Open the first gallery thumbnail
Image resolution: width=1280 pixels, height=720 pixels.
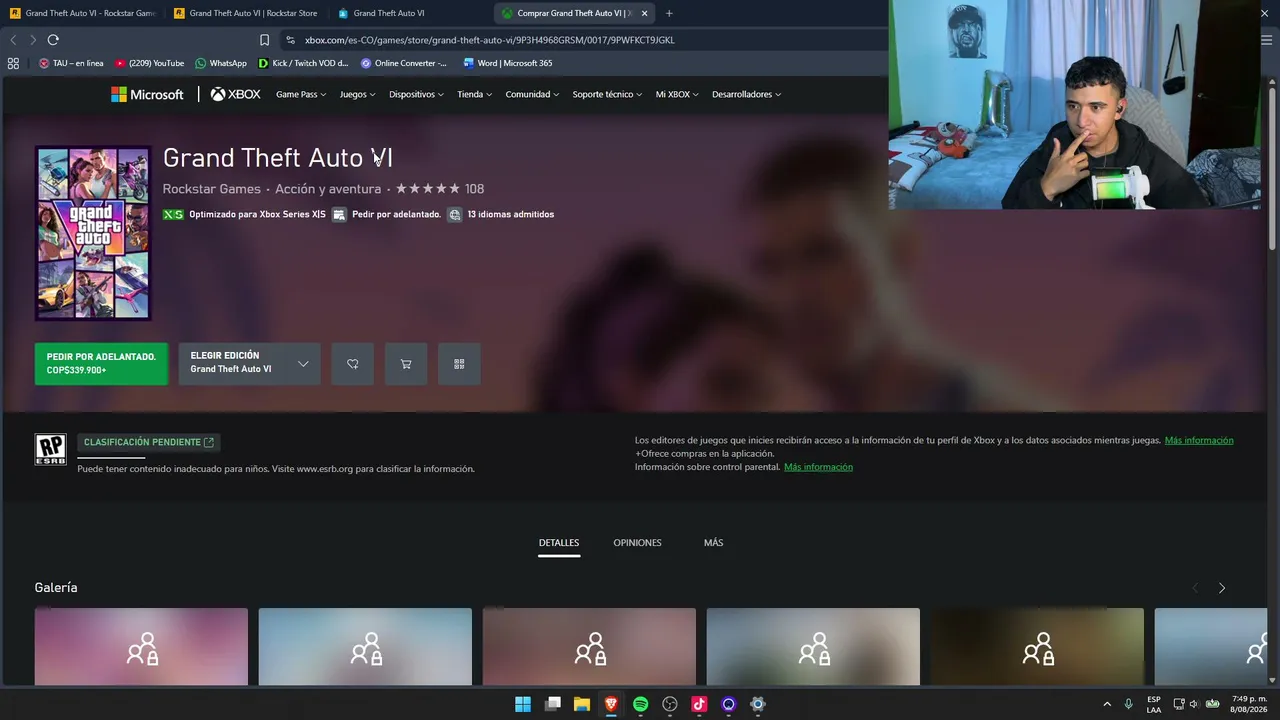[141, 647]
